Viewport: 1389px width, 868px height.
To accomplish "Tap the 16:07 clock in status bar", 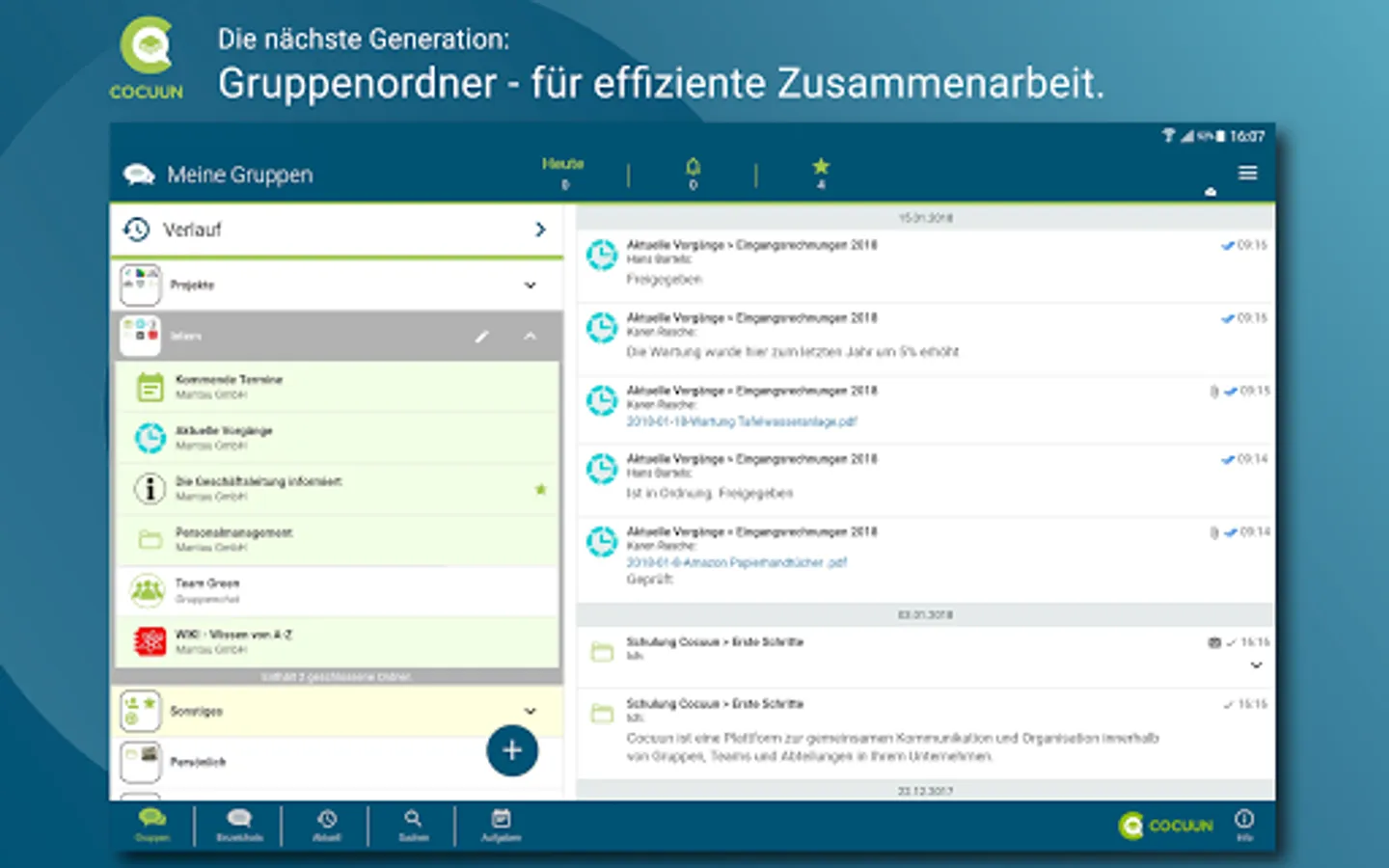I will pyautogui.click(x=1247, y=137).
